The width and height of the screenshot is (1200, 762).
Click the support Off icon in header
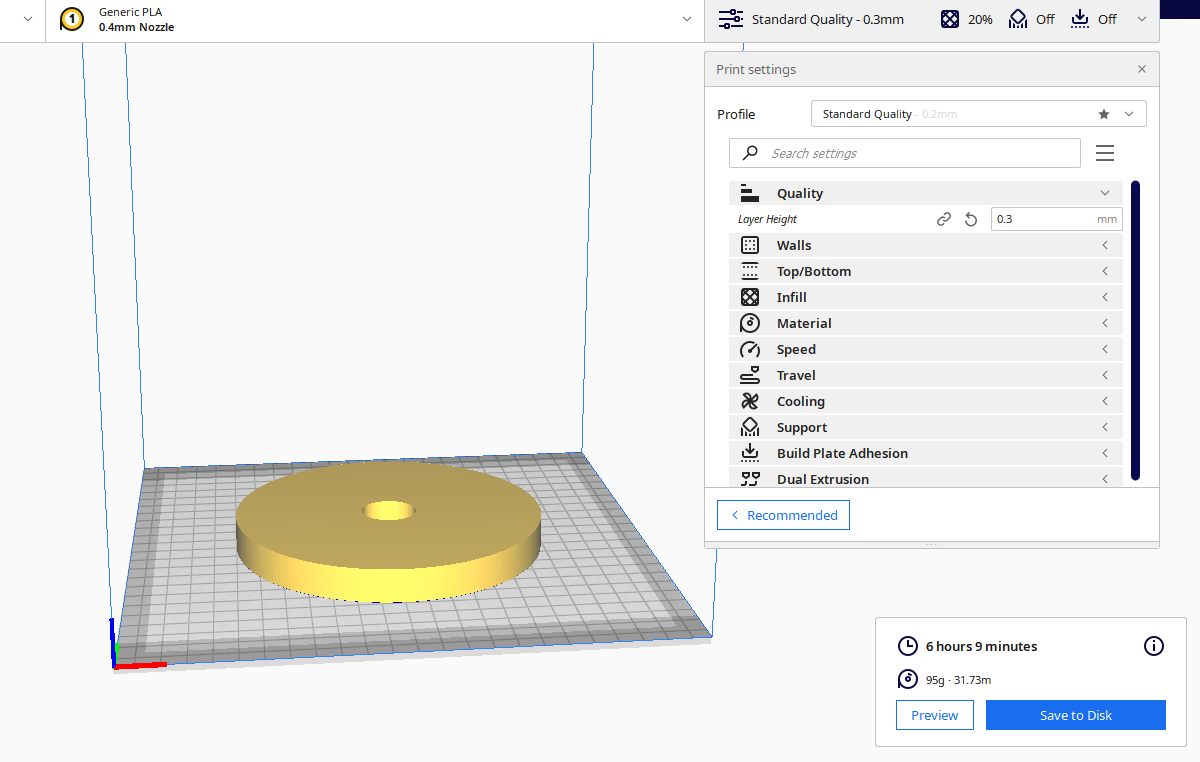coord(1018,19)
